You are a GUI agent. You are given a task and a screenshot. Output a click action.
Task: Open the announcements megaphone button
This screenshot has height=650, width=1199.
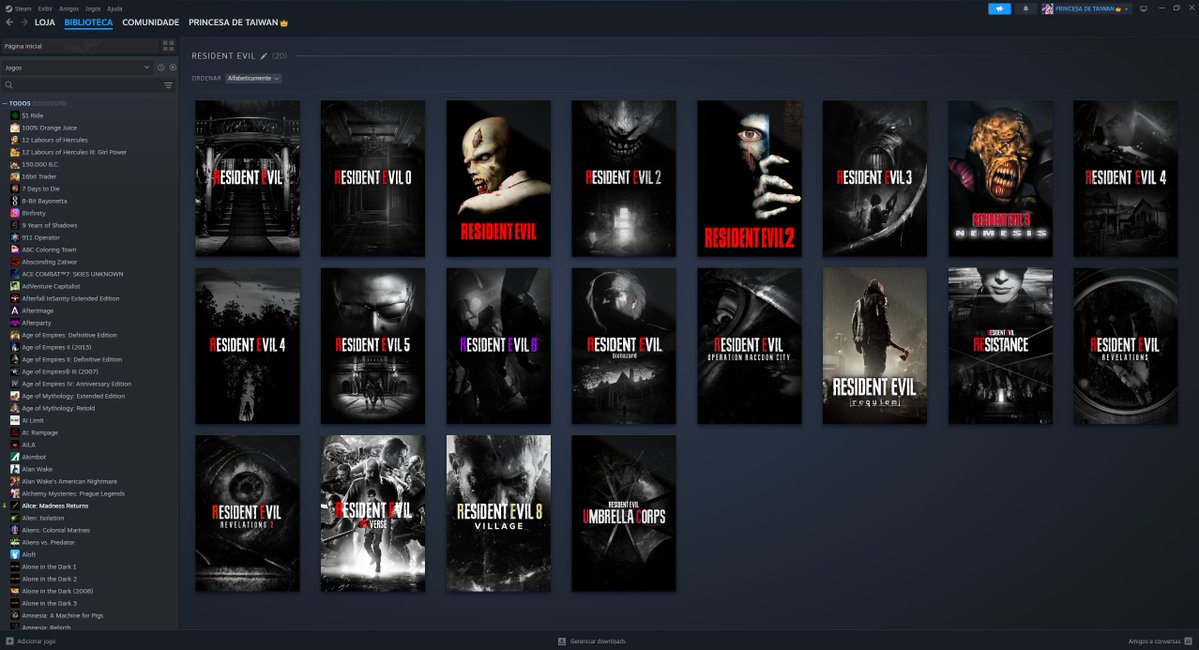click(999, 9)
